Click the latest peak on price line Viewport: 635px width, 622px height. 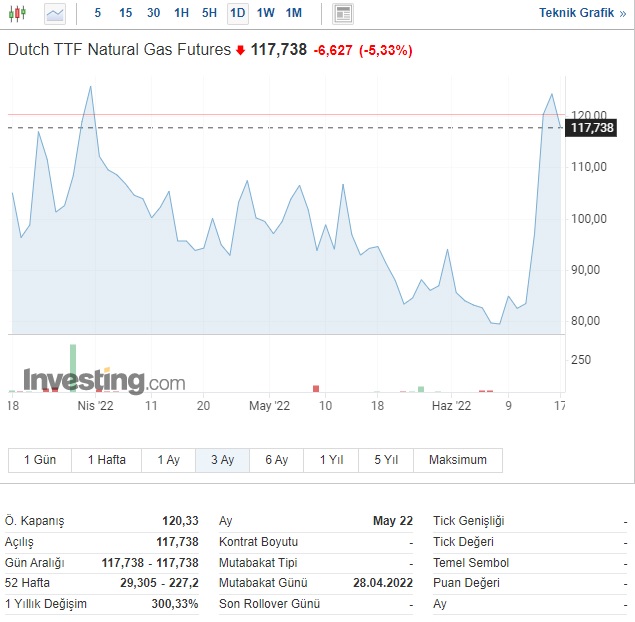(x=552, y=95)
